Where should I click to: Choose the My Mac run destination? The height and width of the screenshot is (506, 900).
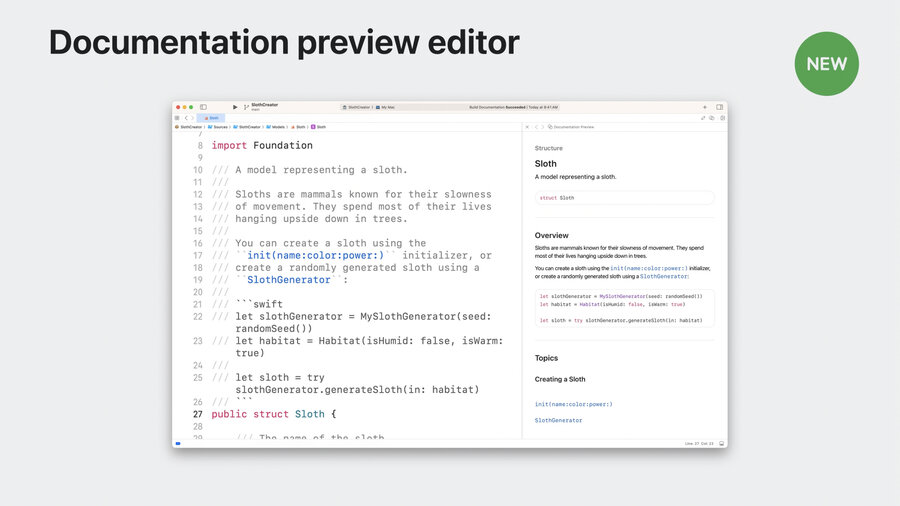click(x=385, y=107)
